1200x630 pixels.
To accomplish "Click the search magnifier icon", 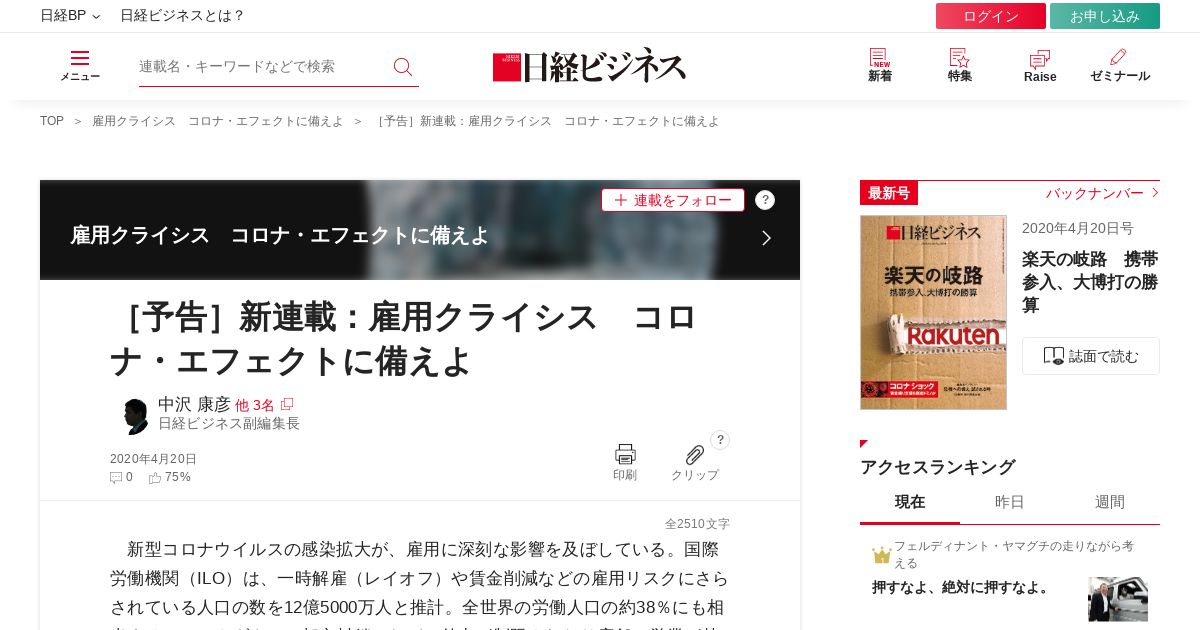I will point(403,67).
